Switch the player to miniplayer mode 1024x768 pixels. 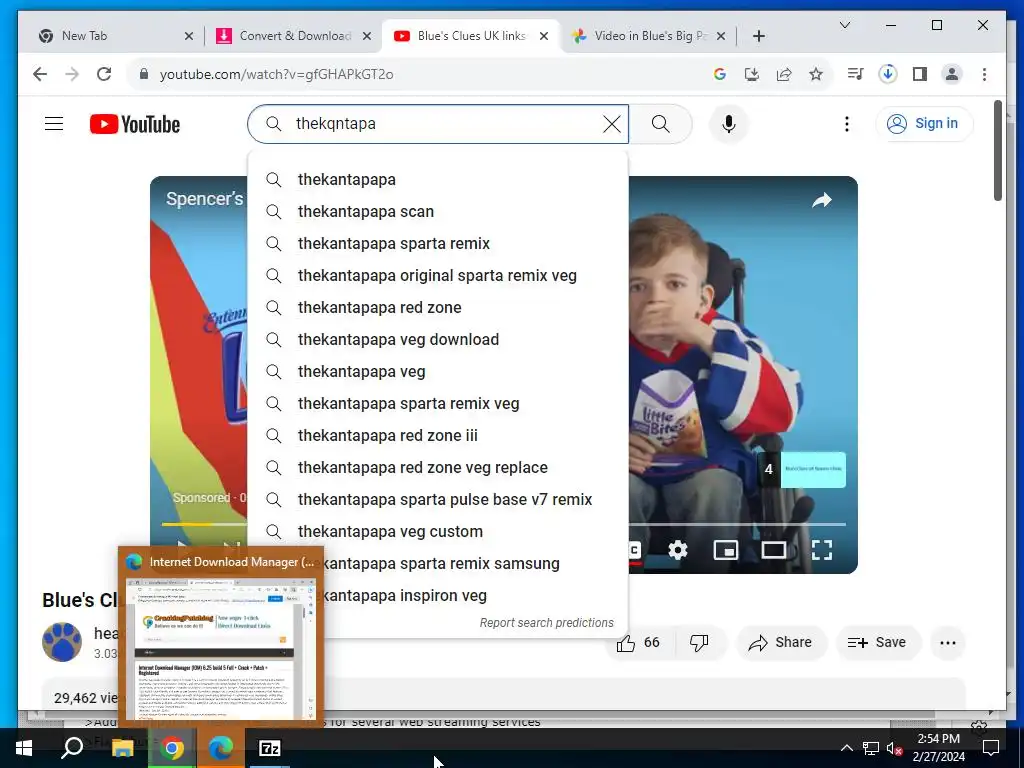(726, 550)
